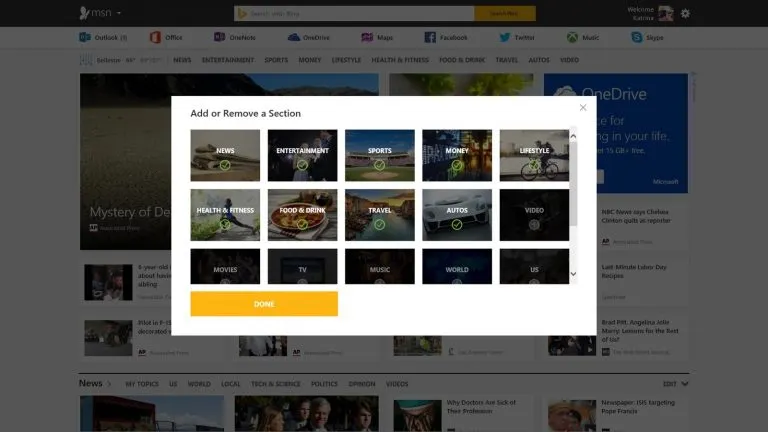Close the Add or Remove Section dialog

point(583,107)
